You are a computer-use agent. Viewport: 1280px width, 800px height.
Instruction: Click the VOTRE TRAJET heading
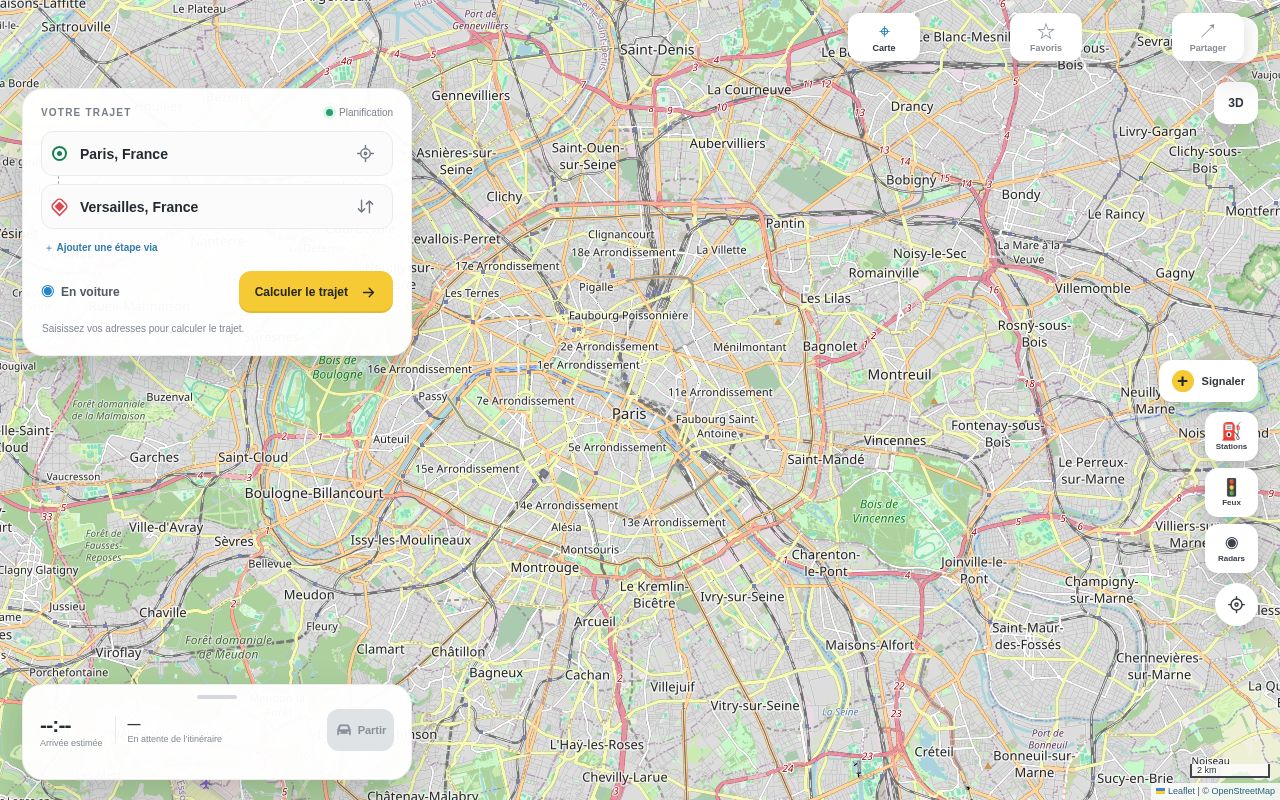pos(86,112)
